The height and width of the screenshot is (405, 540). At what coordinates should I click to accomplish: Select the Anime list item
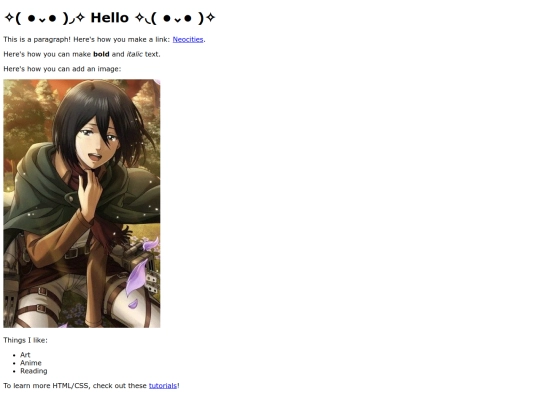(x=31, y=363)
